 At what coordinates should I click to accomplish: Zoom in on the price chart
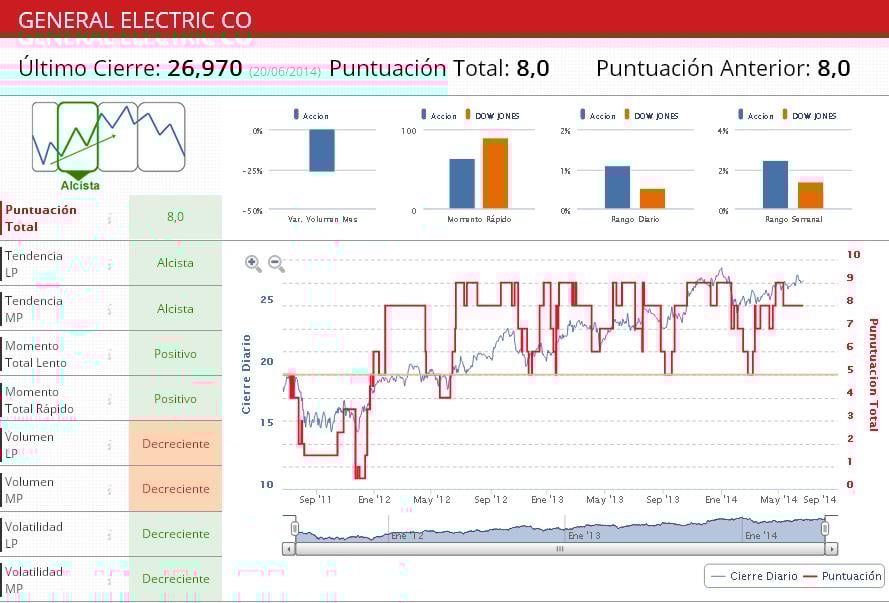point(253,264)
